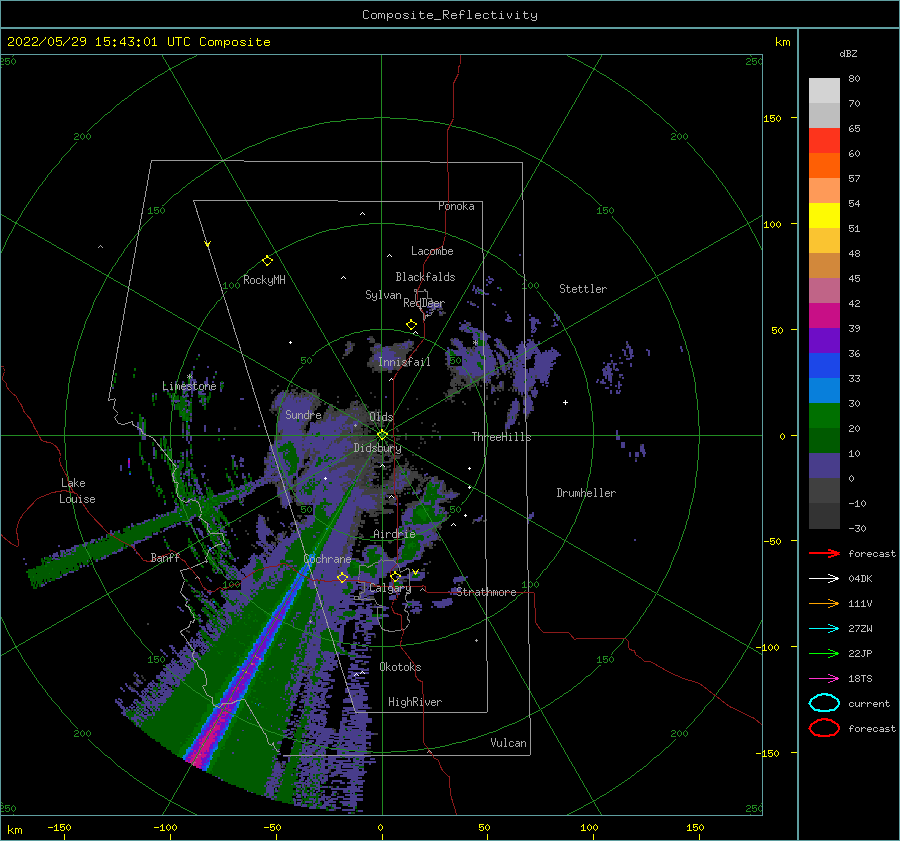The image size is (900, 841).
Task: Click the white plus marker east of ThreeHills
Action: click(565, 402)
